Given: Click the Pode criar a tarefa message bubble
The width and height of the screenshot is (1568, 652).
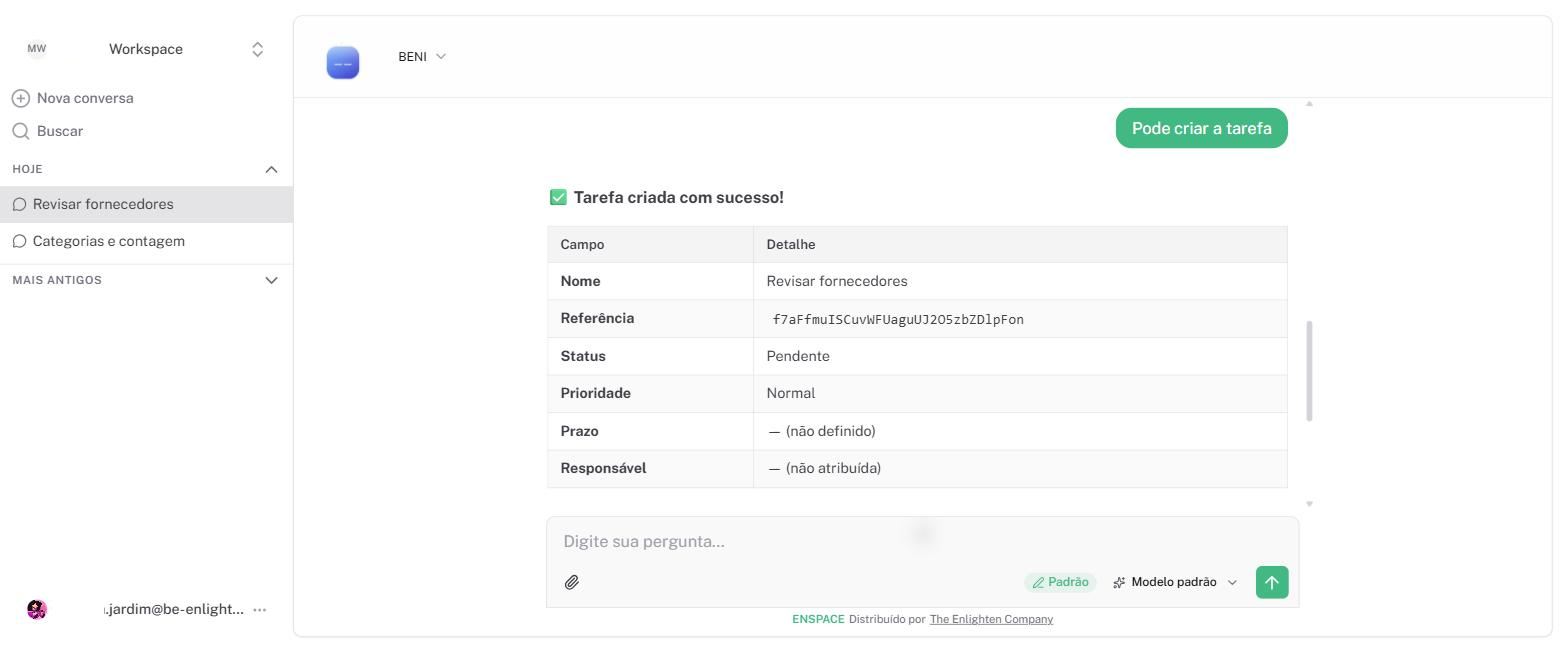Looking at the screenshot, I should [x=1202, y=128].
